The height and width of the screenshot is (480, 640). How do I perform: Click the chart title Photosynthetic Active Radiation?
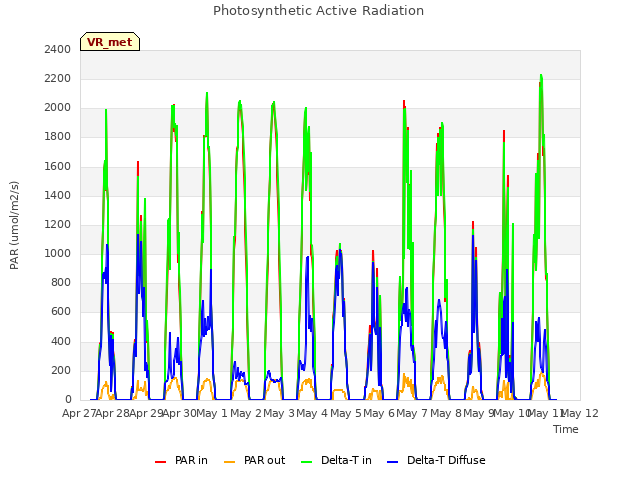click(x=318, y=11)
